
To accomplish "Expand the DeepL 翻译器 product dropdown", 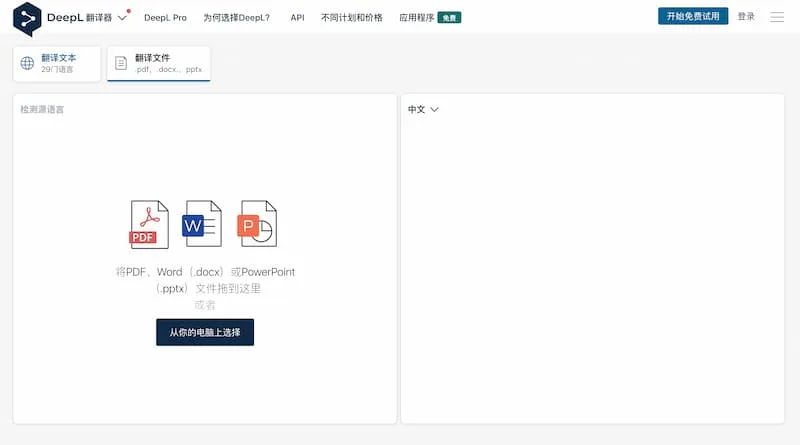I will coord(122,18).
